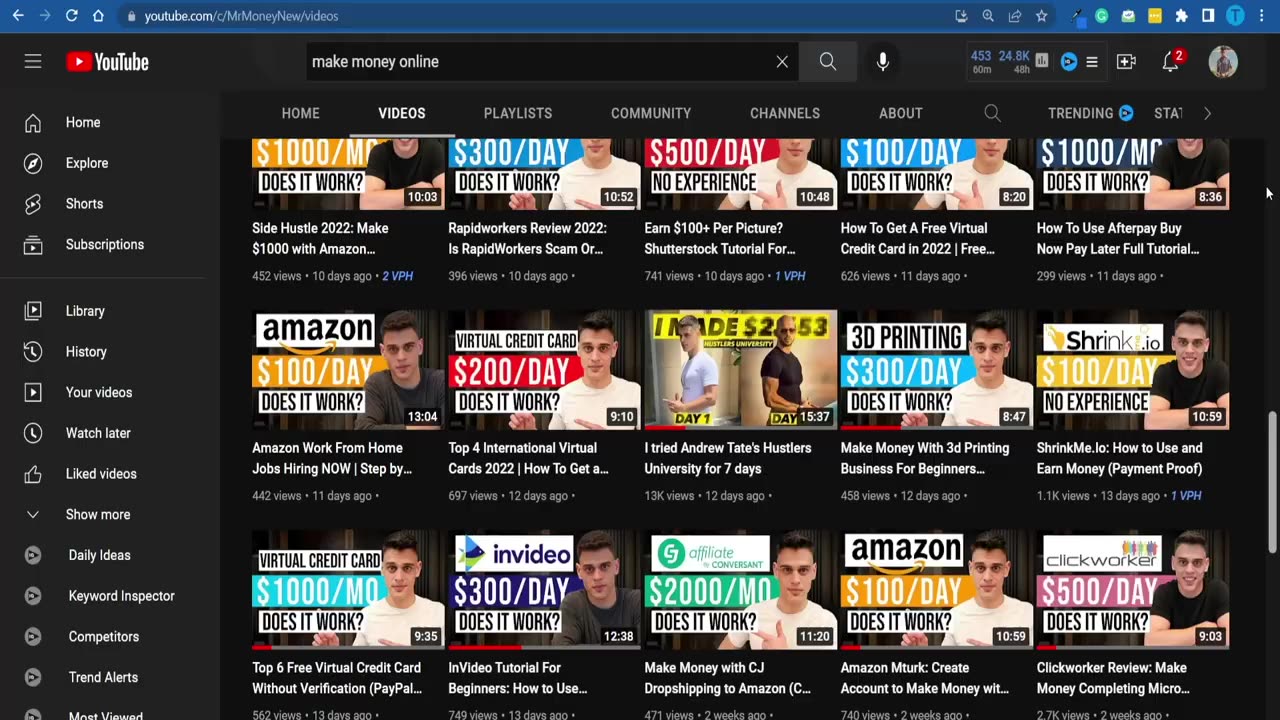Viewport: 1280px width, 720px height.
Task: Open the YouTube hamburger guide menu
Action: pyautogui.click(x=33, y=61)
